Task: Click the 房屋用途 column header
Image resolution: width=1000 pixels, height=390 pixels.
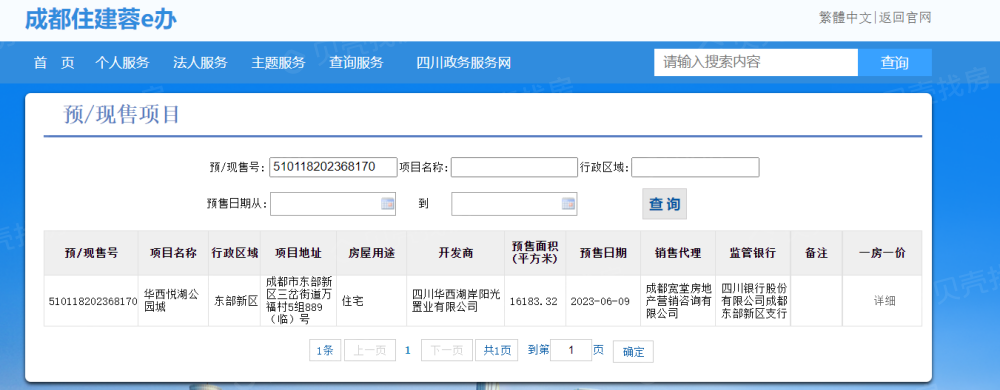Action: point(372,253)
